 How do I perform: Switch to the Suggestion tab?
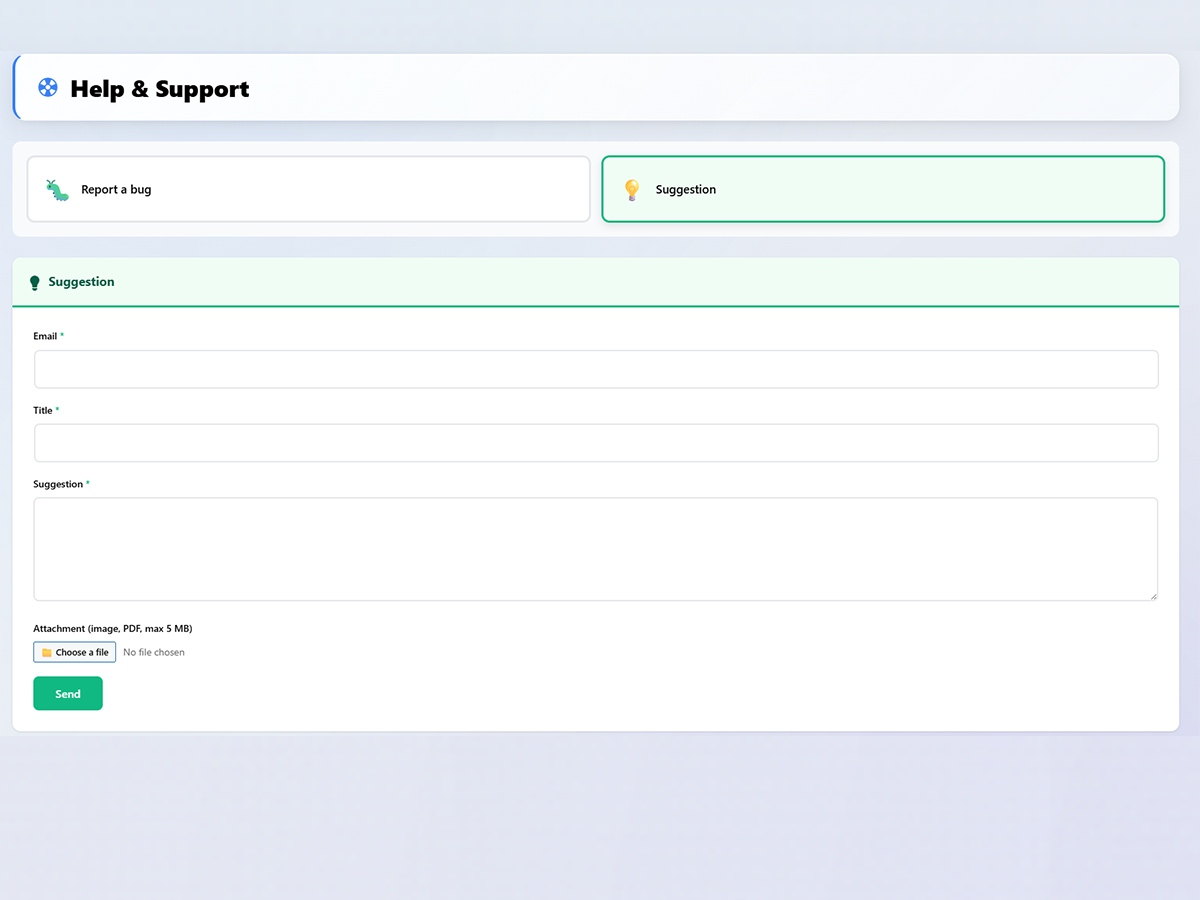point(883,189)
